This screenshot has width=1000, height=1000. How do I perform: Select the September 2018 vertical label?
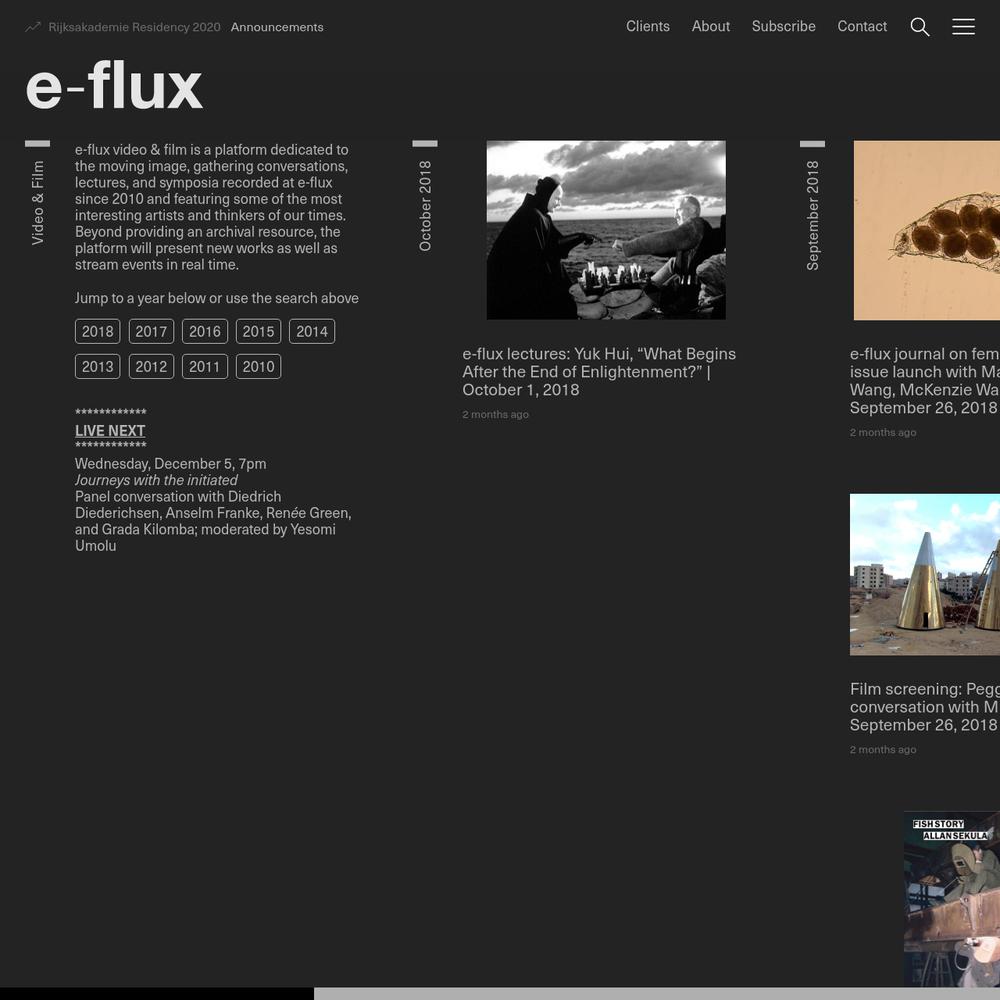812,215
